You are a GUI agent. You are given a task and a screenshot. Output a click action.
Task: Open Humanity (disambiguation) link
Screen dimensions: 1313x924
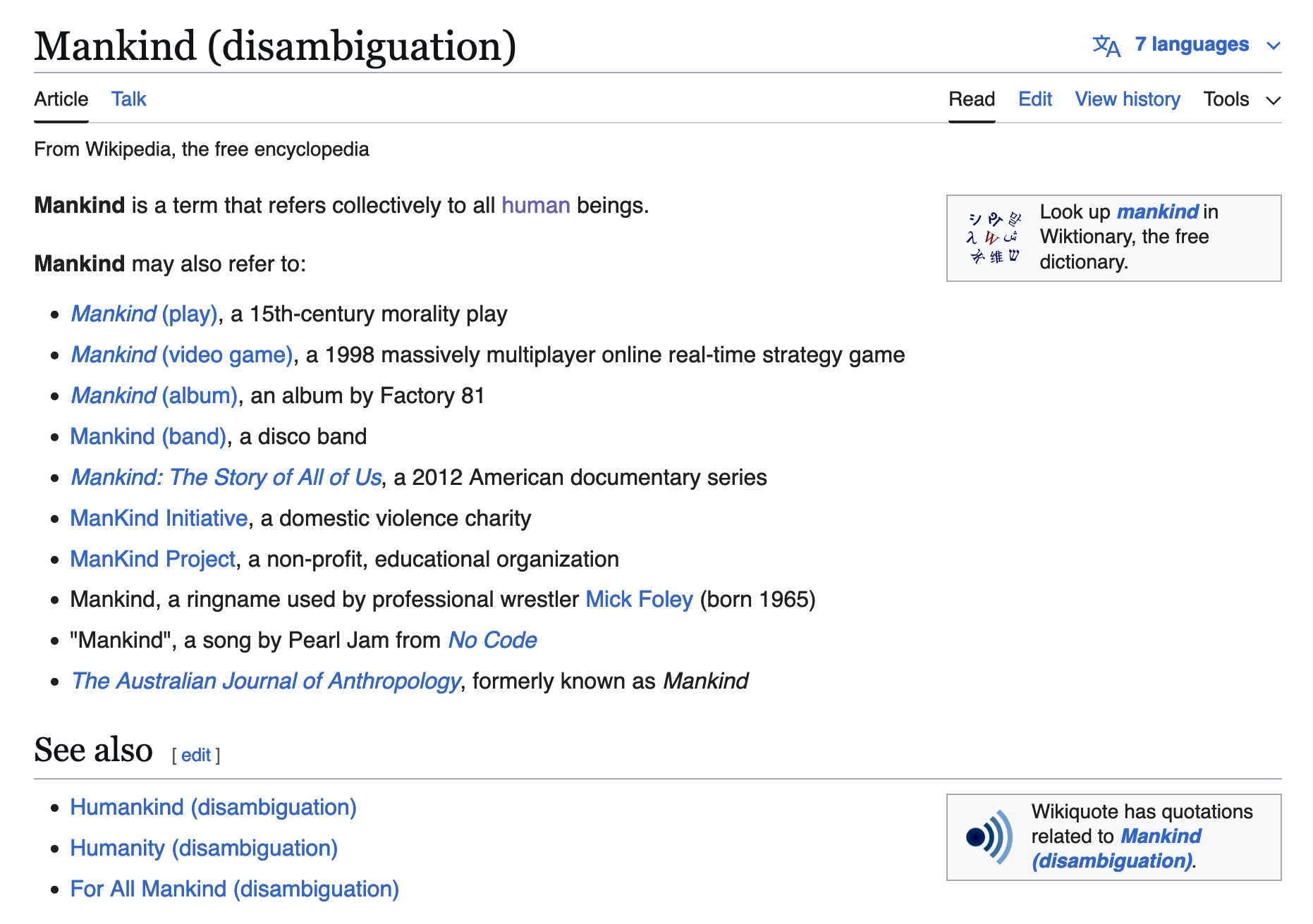204,848
